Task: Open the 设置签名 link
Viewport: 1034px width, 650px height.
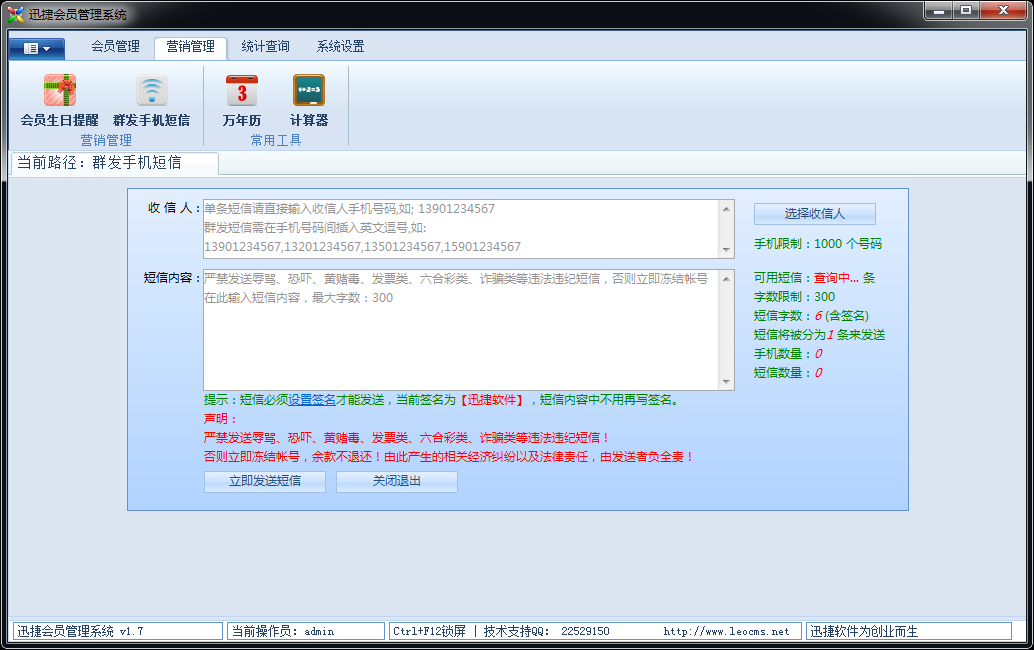Action: coord(312,399)
